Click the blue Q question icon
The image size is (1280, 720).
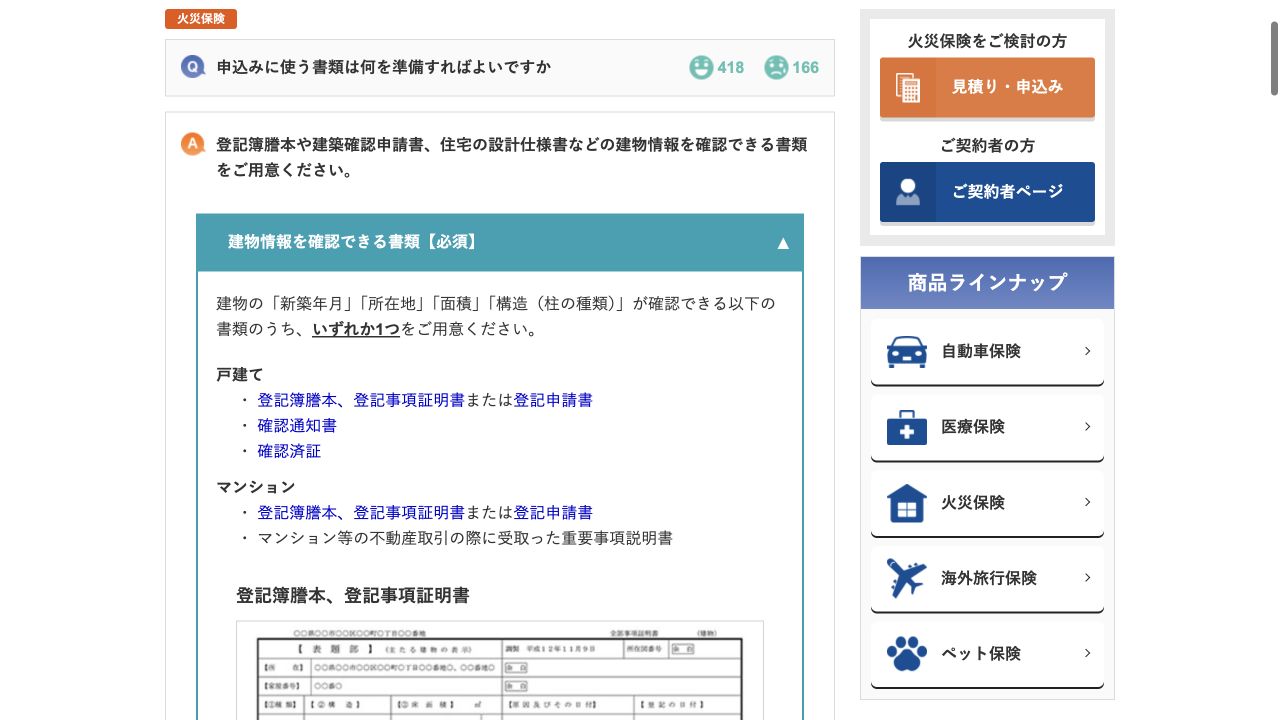(x=193, y=67)
